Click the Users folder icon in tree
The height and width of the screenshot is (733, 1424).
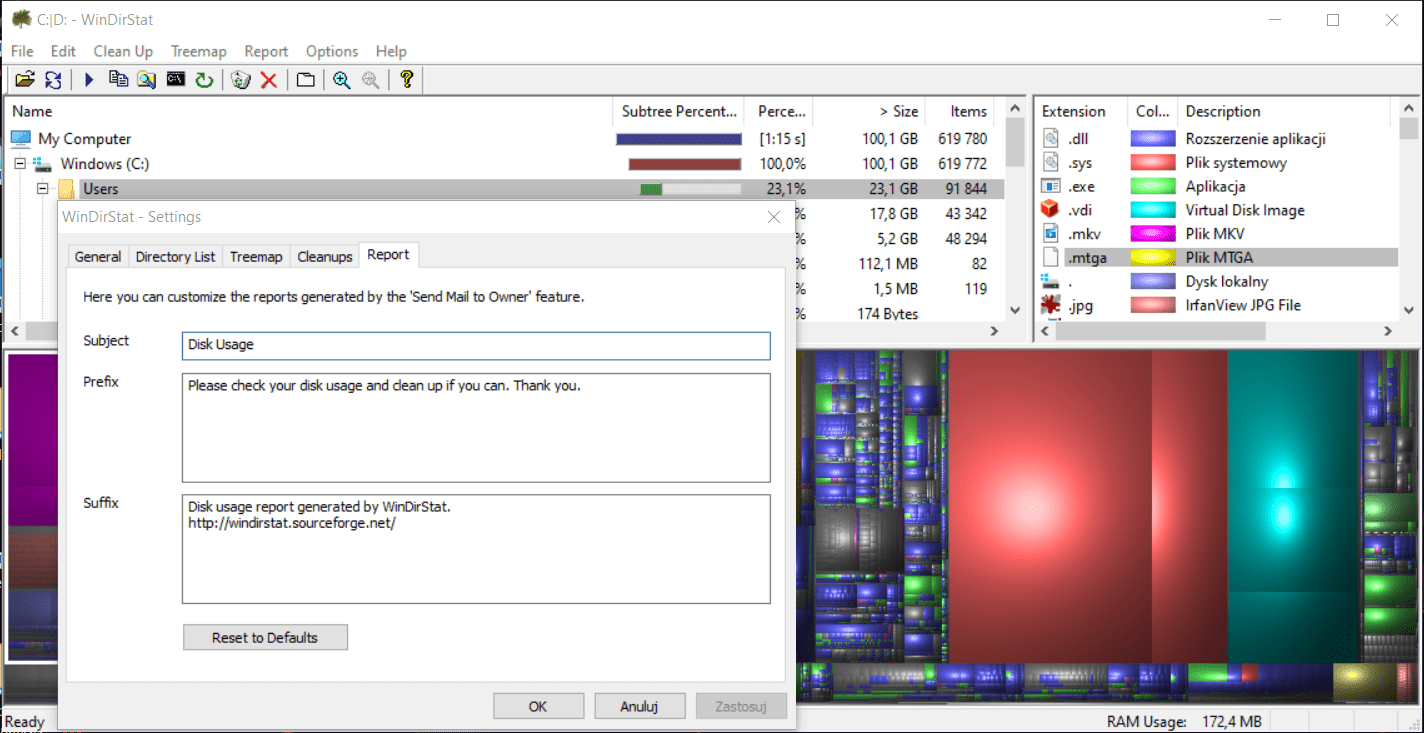pyautogui.click(x=67, y=189)
